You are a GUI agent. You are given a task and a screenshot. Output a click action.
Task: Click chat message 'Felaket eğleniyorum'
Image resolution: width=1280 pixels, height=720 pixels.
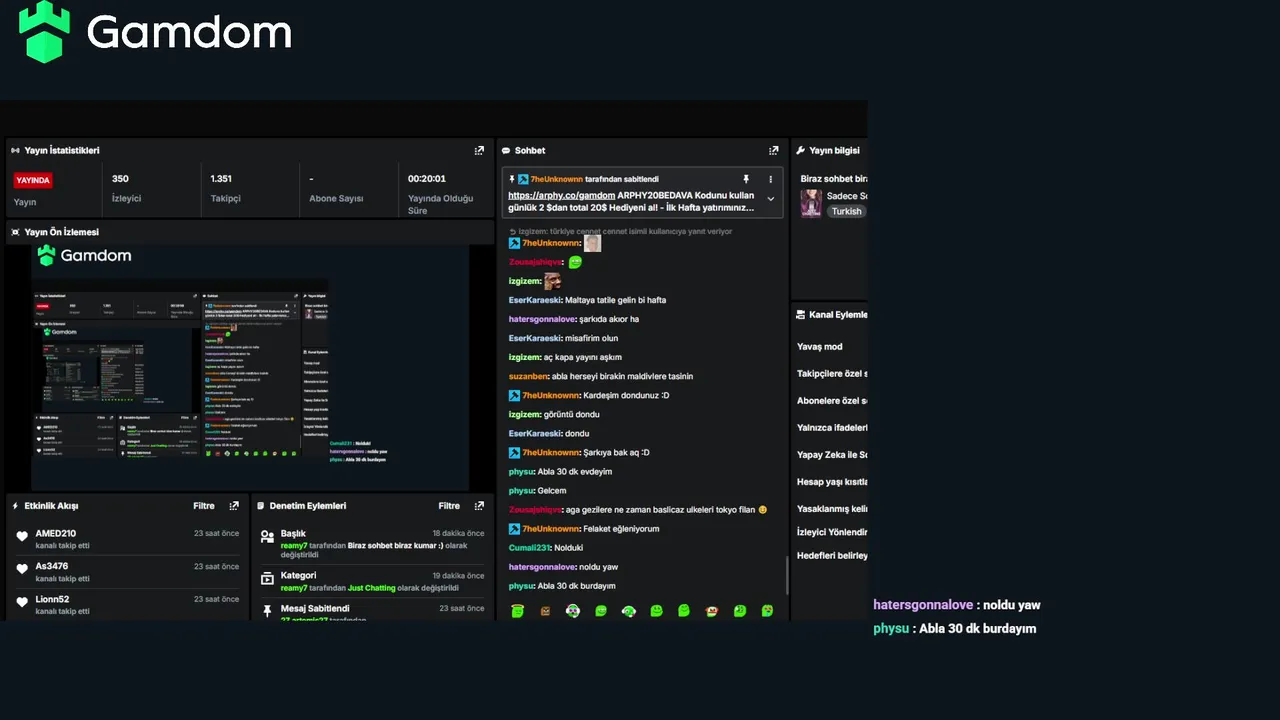pos(622,529)
